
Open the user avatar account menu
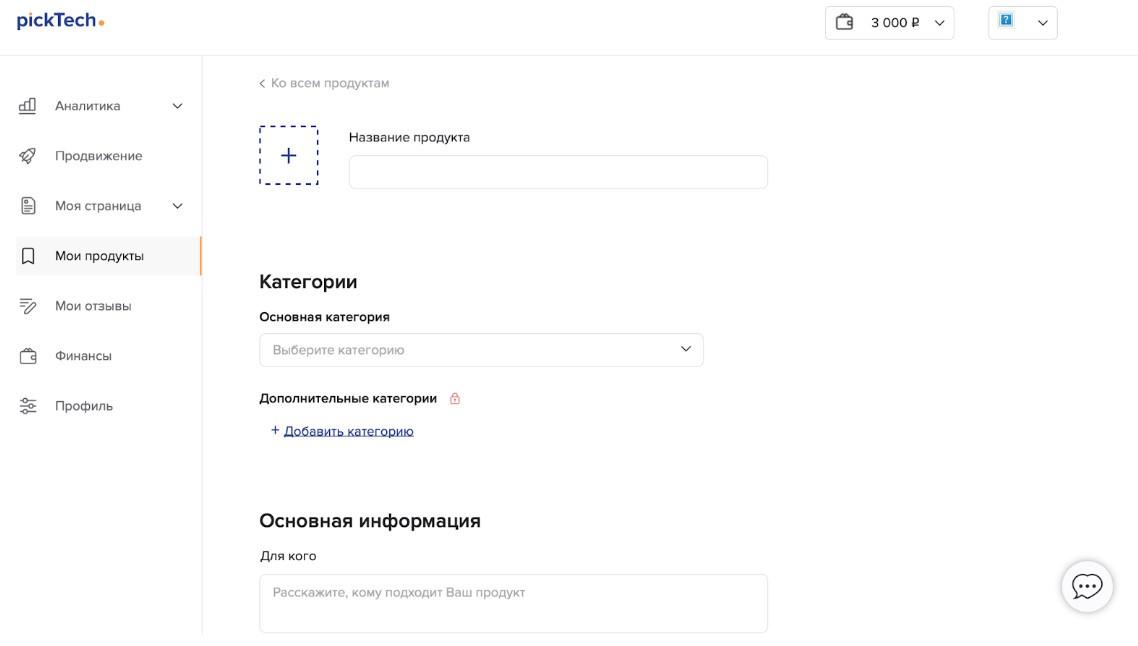coord(1022,23)
